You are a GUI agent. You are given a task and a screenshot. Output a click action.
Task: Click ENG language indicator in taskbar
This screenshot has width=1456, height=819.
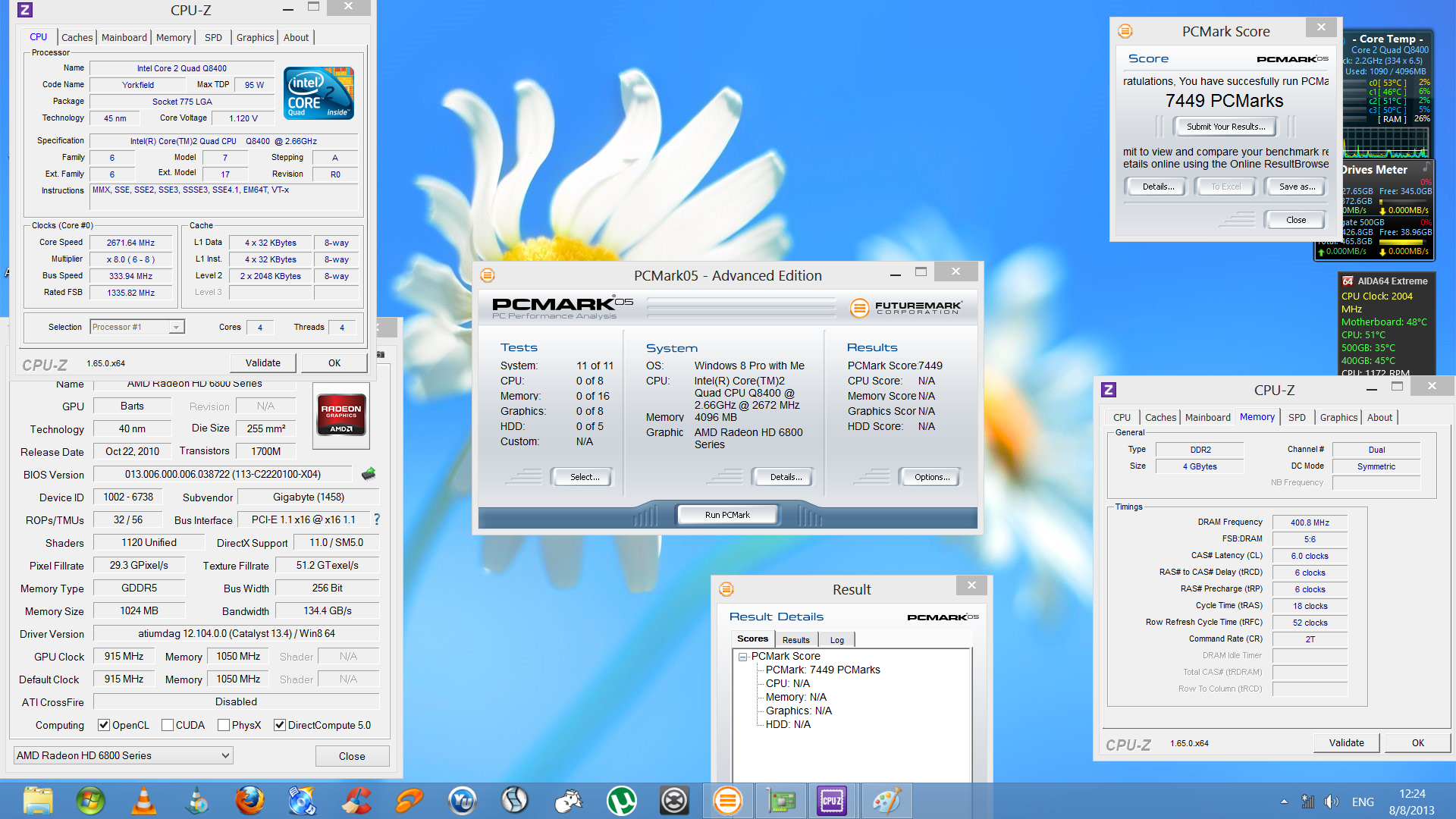1363,802
